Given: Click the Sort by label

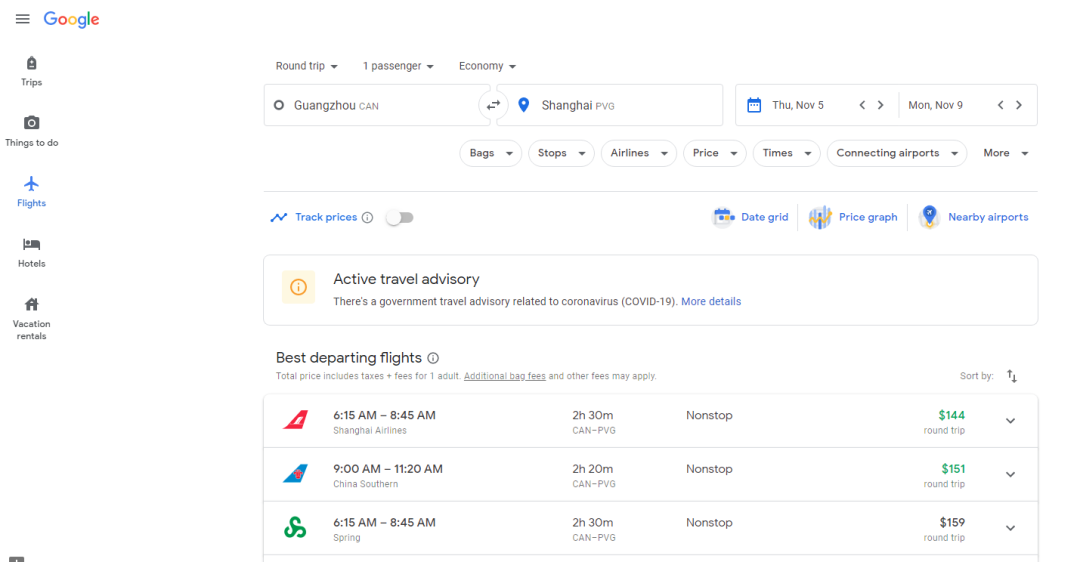Looking at the screenshot, I should 977,376.
